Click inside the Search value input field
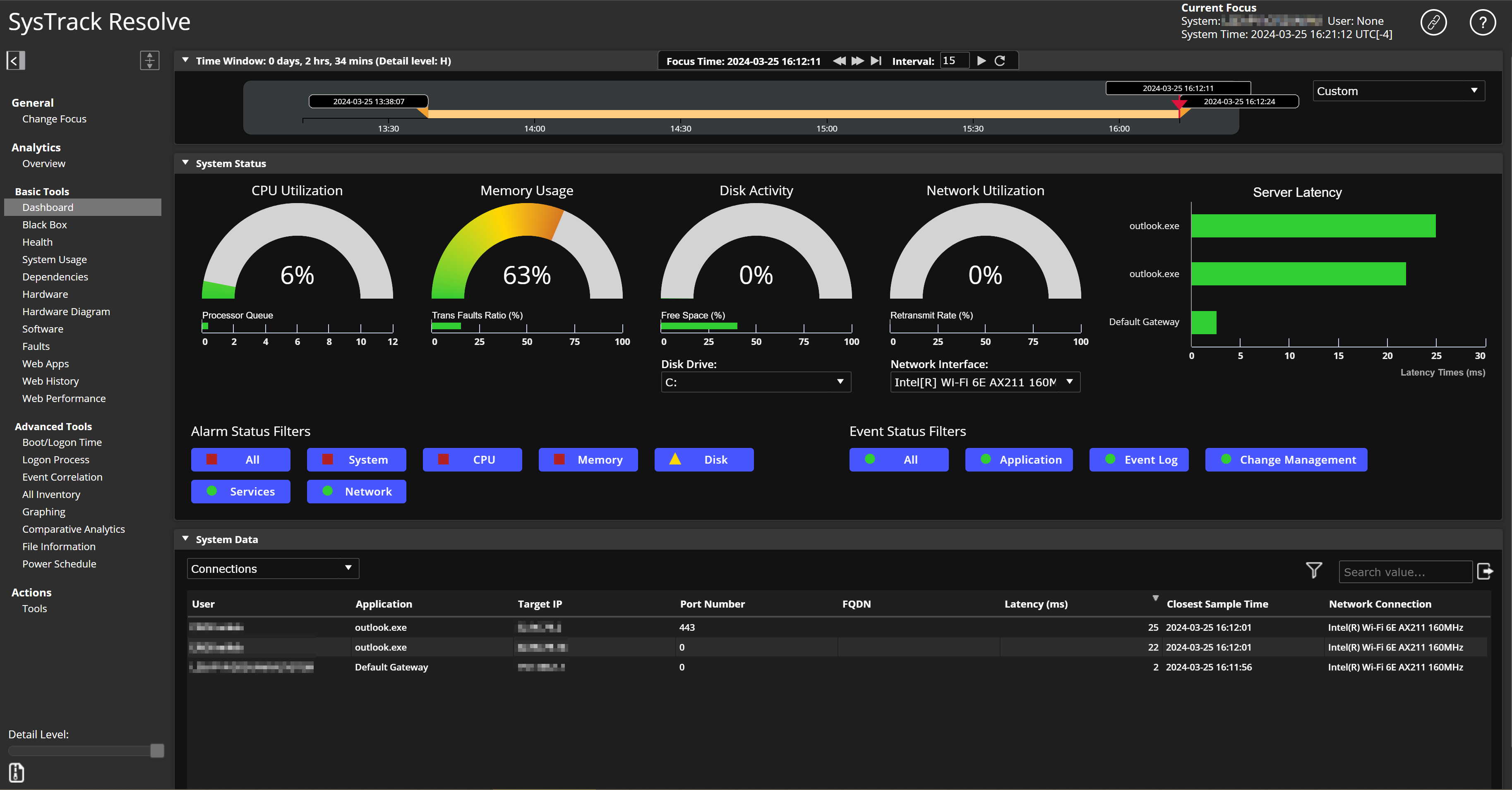1512x790 pixels. [1405, 571]
